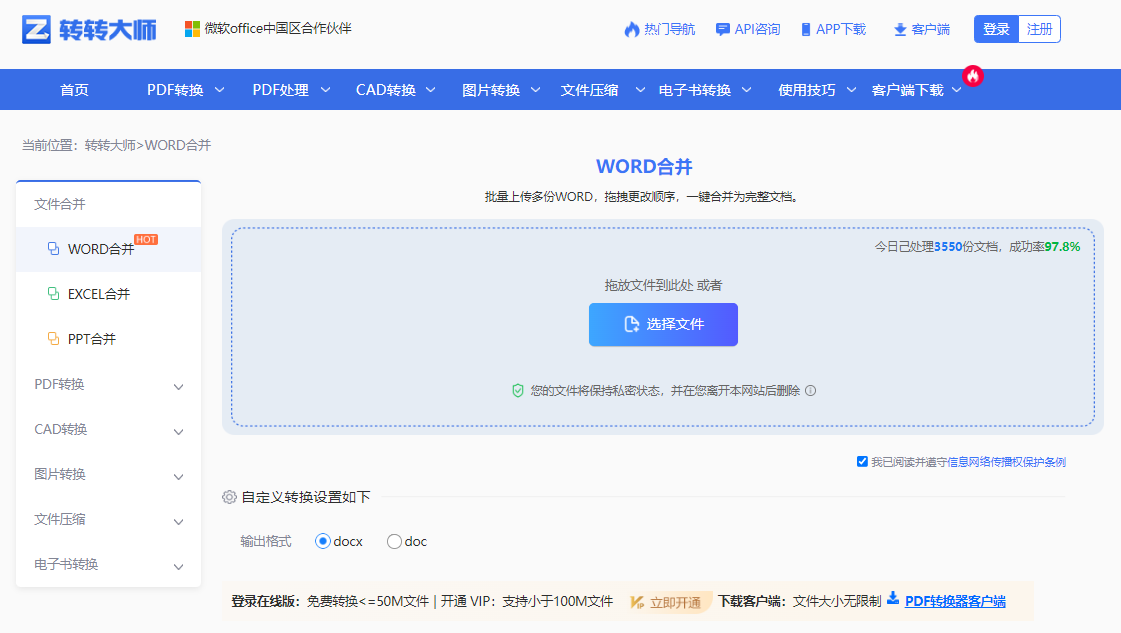This screenshot has height=633, width=1121.
Task: Expand sidebar 文件压缩 section chevron
Action: pyautogui.click(x=179, y=522)
